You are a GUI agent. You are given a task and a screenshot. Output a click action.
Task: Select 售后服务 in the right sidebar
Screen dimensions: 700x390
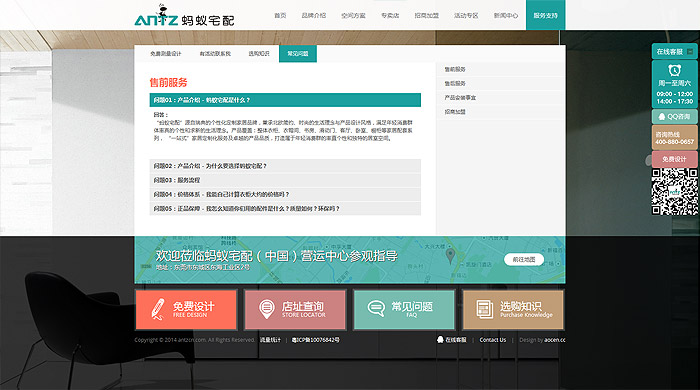pos(455,83)
